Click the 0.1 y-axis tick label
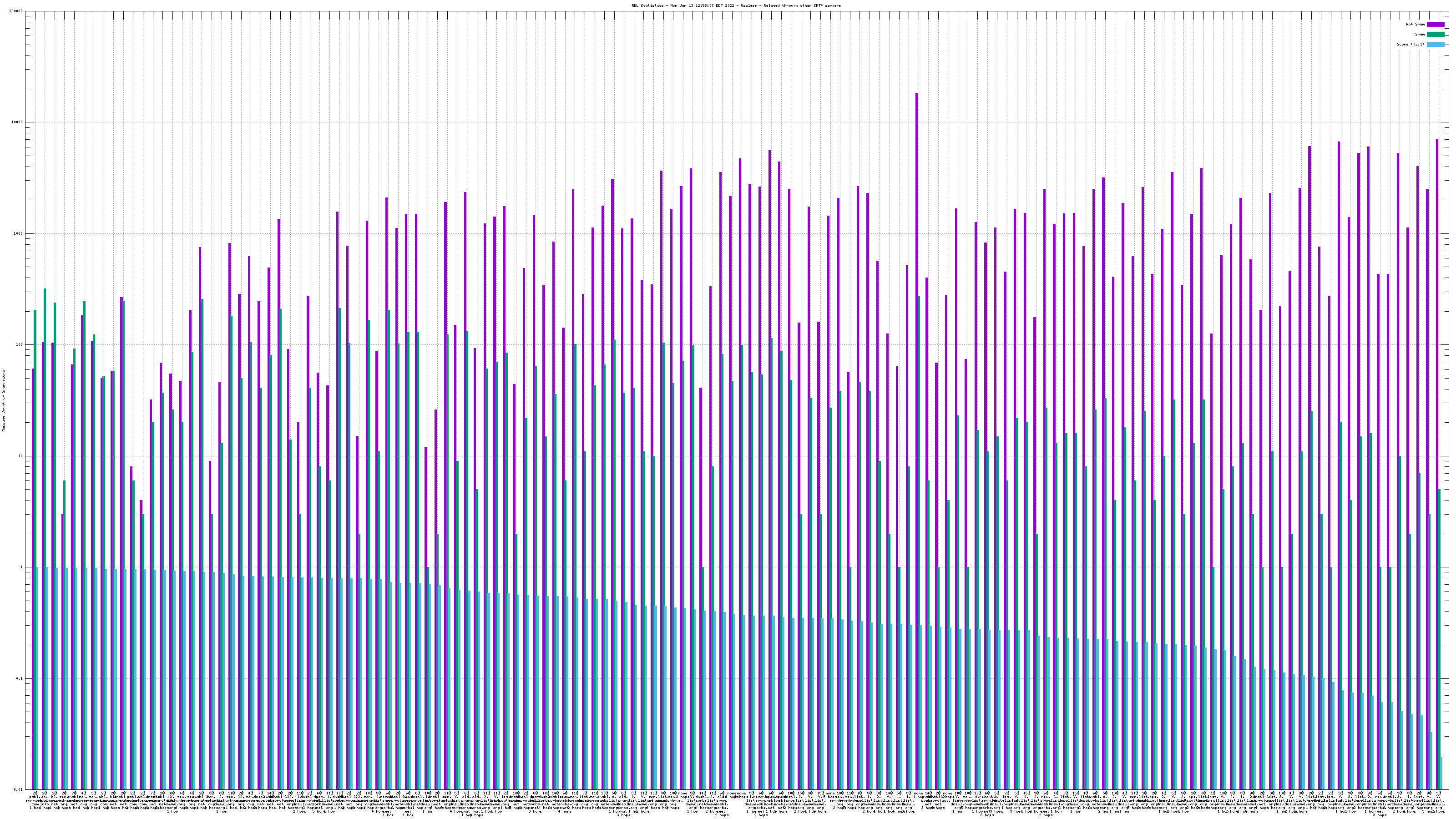 [20, 678]
